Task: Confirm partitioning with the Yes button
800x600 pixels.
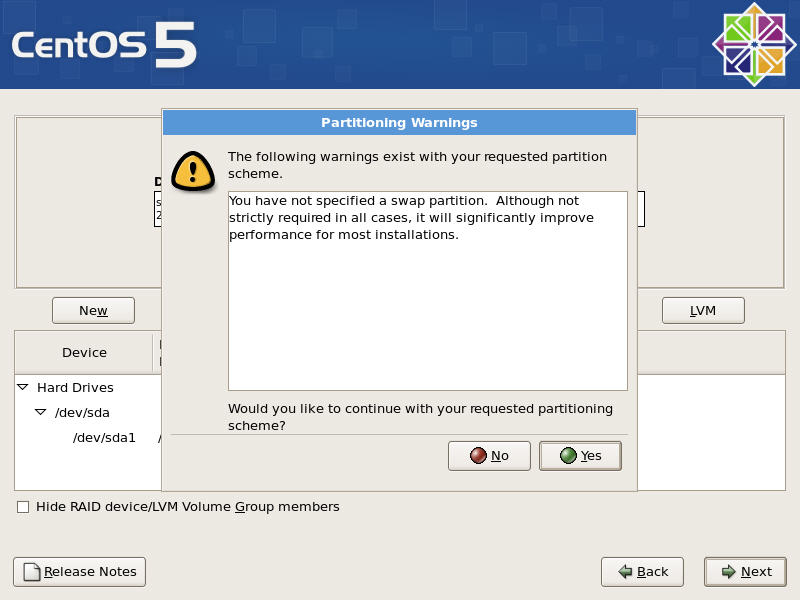Action: pos(580,456)
